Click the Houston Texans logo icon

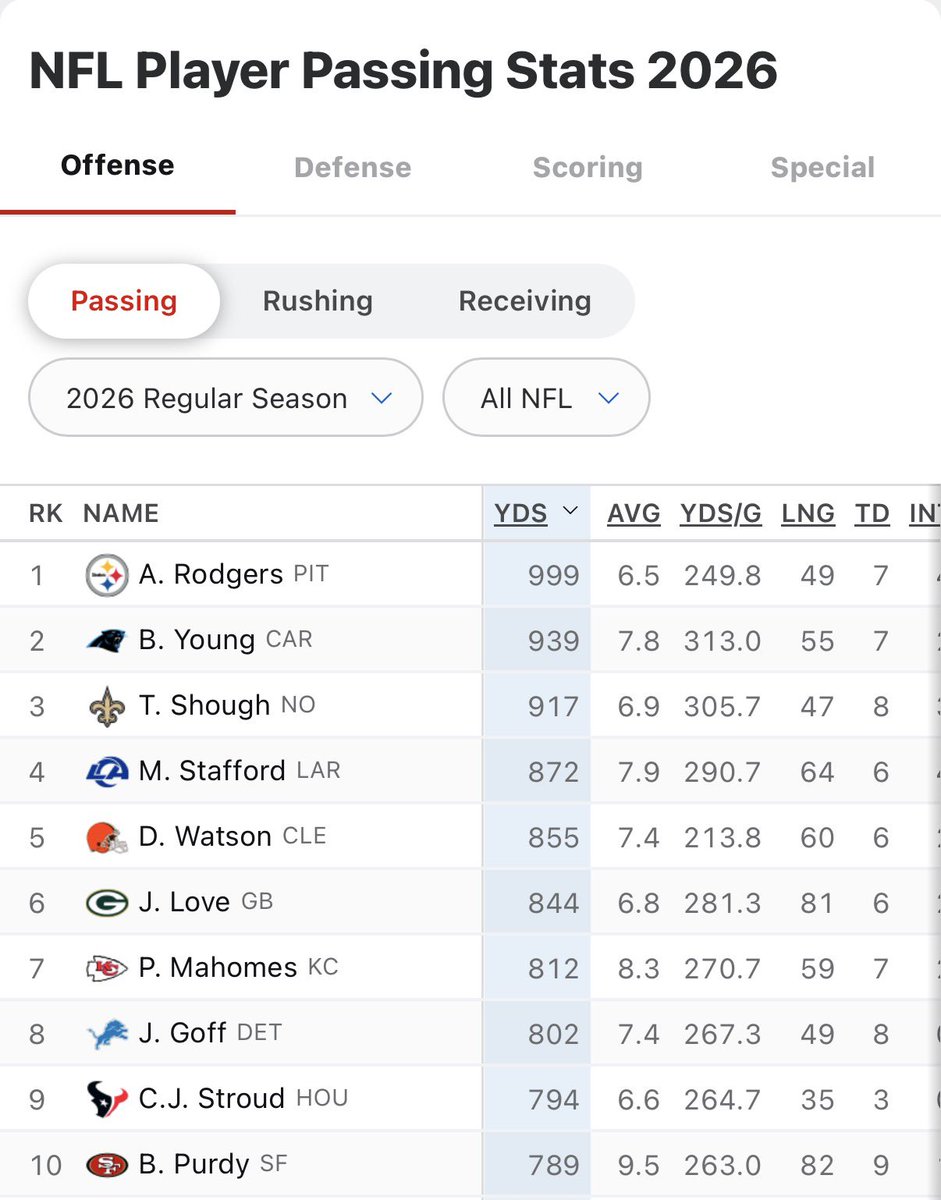[x=106, y=1099]
